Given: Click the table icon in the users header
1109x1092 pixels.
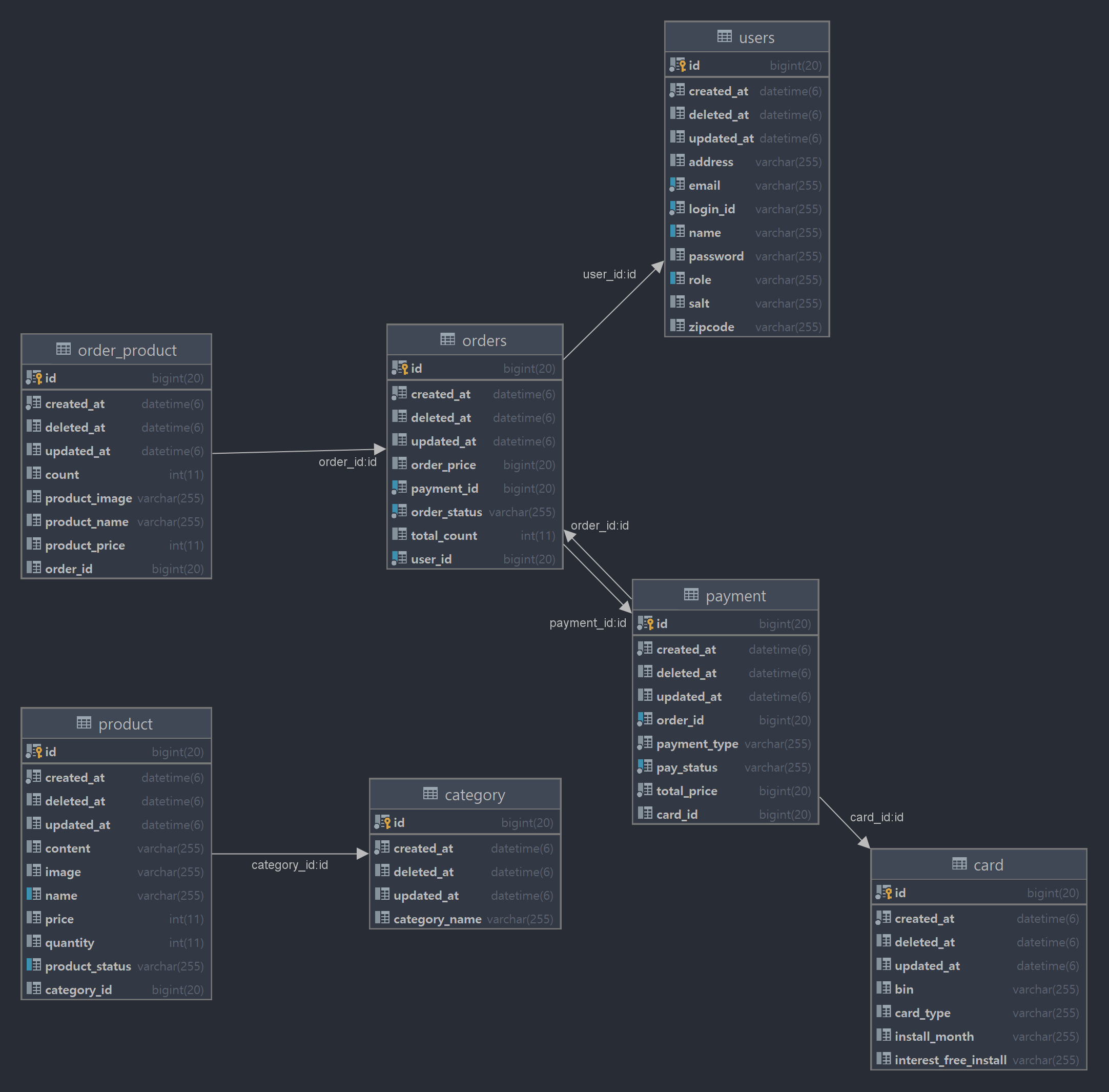Looking at the screenshot, I should [724, 37].
